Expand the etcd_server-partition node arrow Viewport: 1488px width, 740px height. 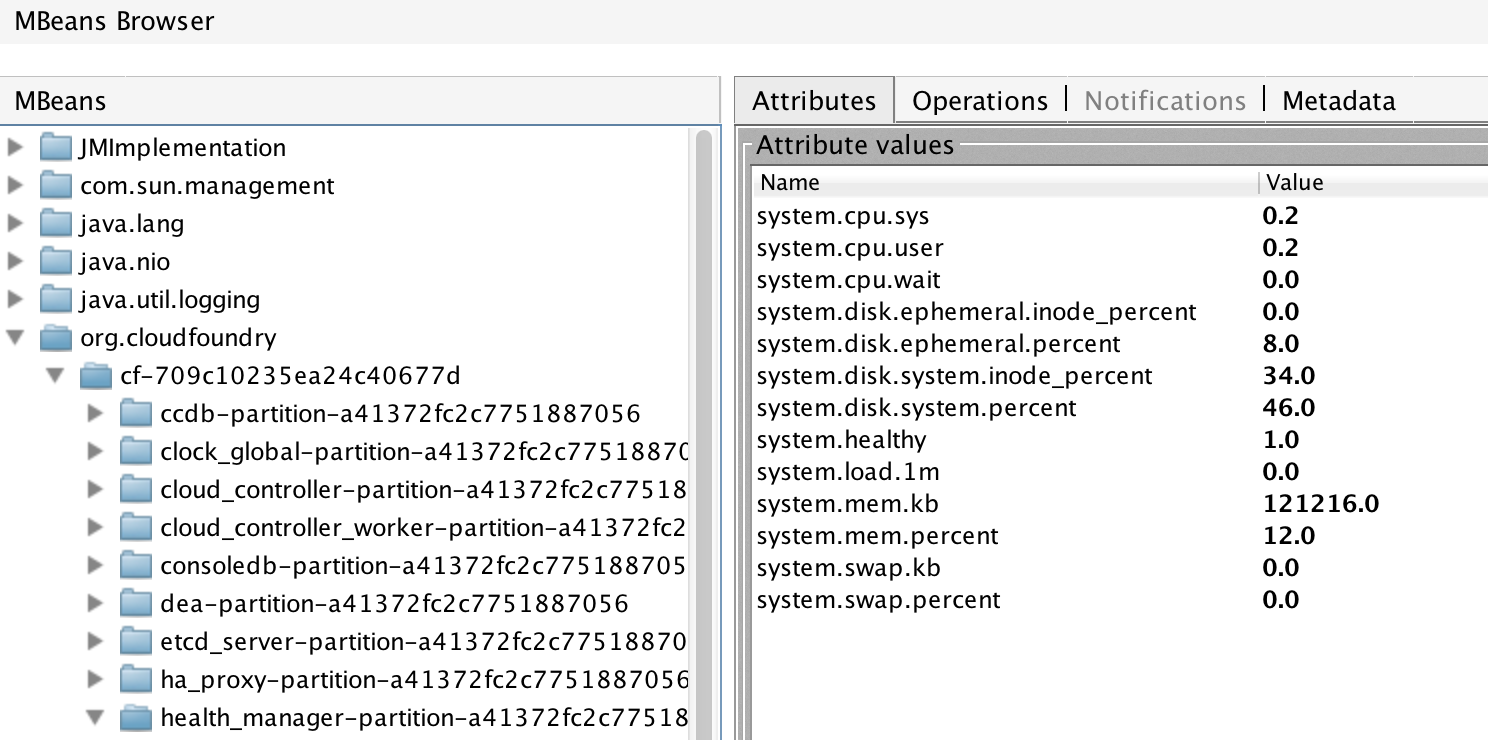[x=95, y=642]
